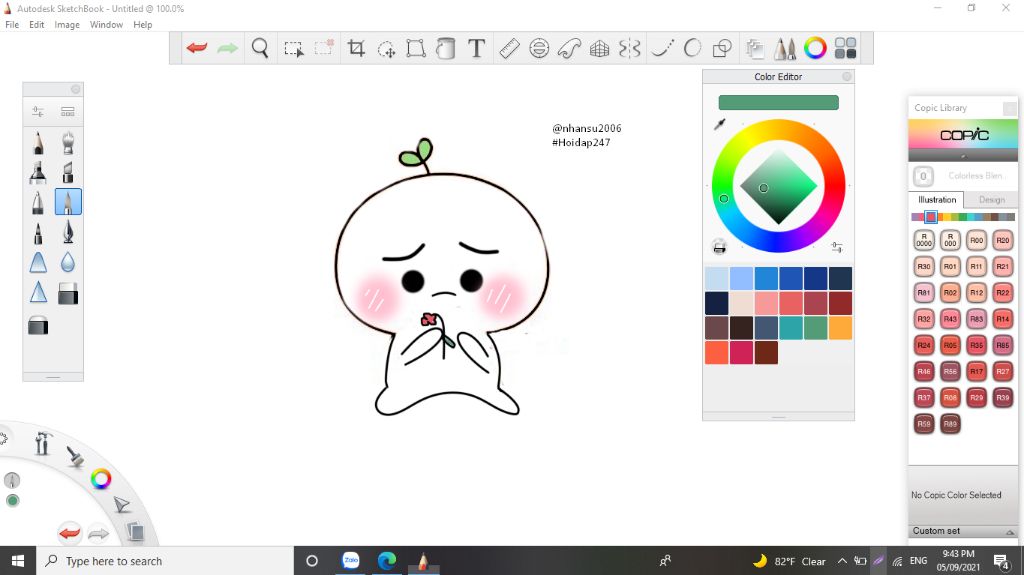Switch to the Illustration tab

point(936,200)
